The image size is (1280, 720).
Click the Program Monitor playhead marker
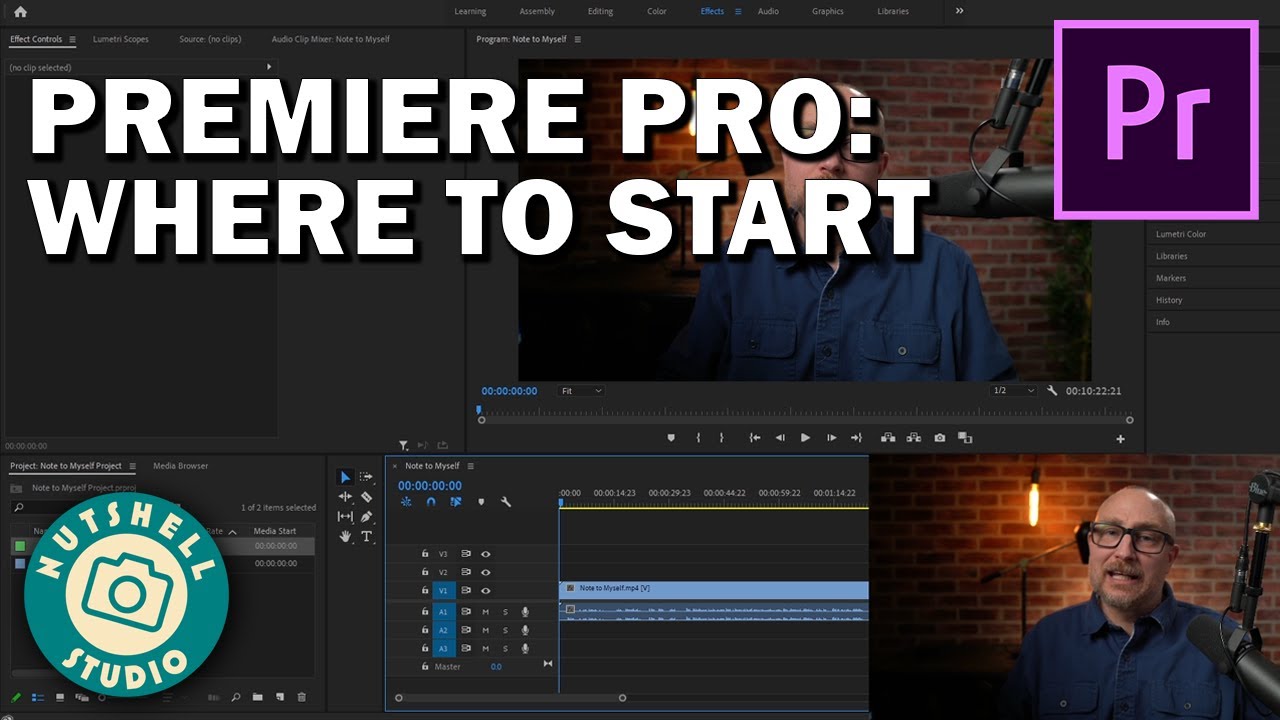pyautogui.click(x=479, y=410)
